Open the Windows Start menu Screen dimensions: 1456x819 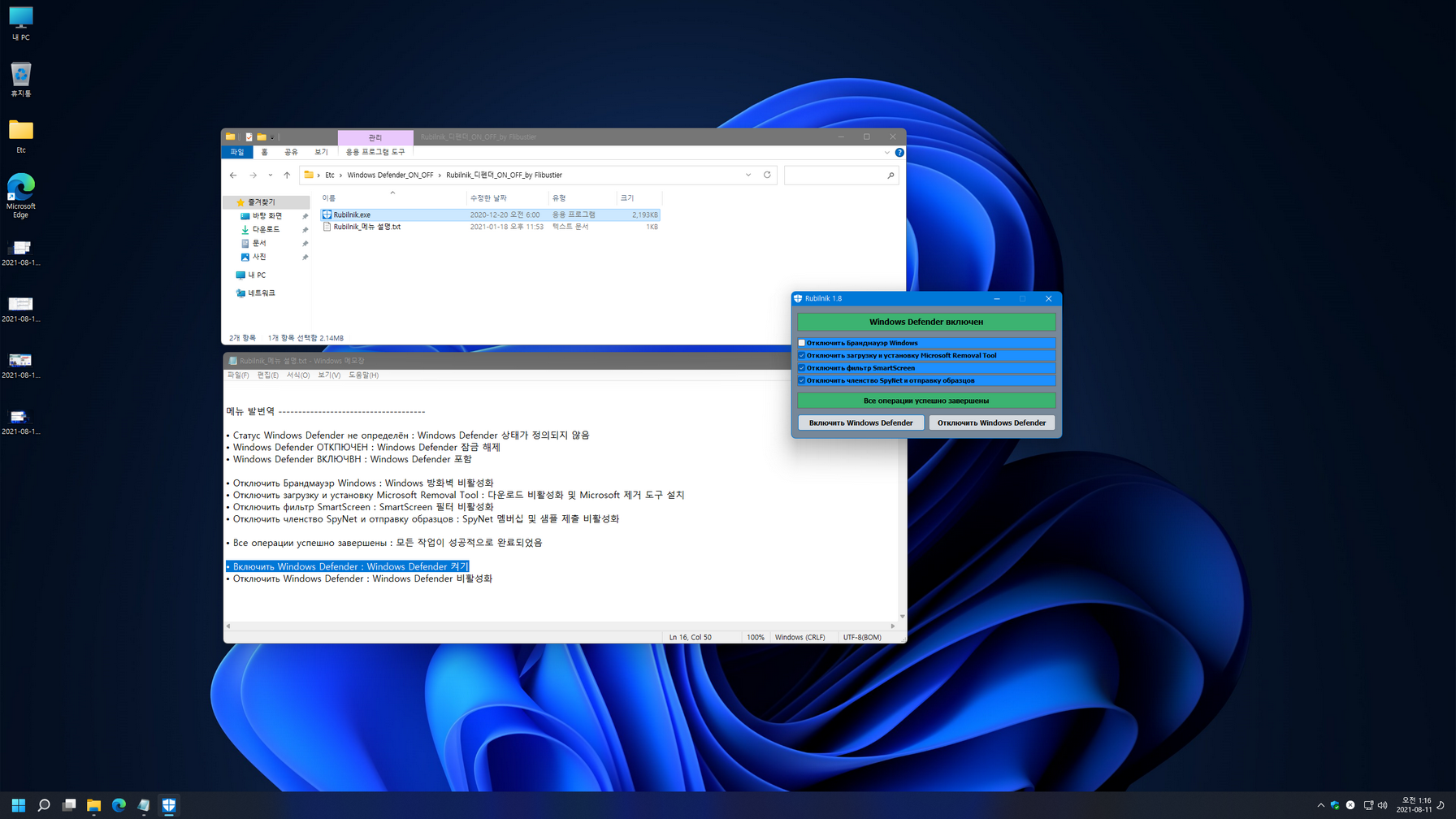point(19,805)
